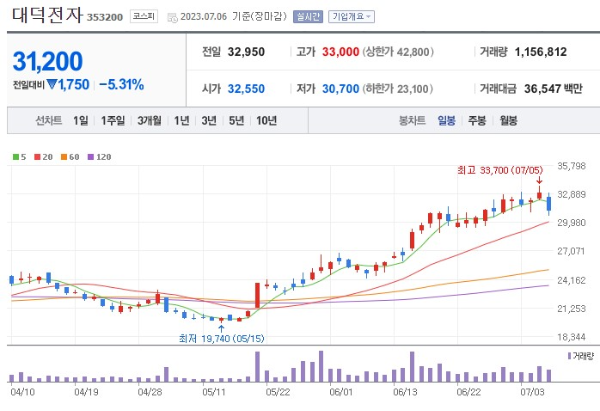
Task: Click the 봉차트 label
Action: click(412, 121)
